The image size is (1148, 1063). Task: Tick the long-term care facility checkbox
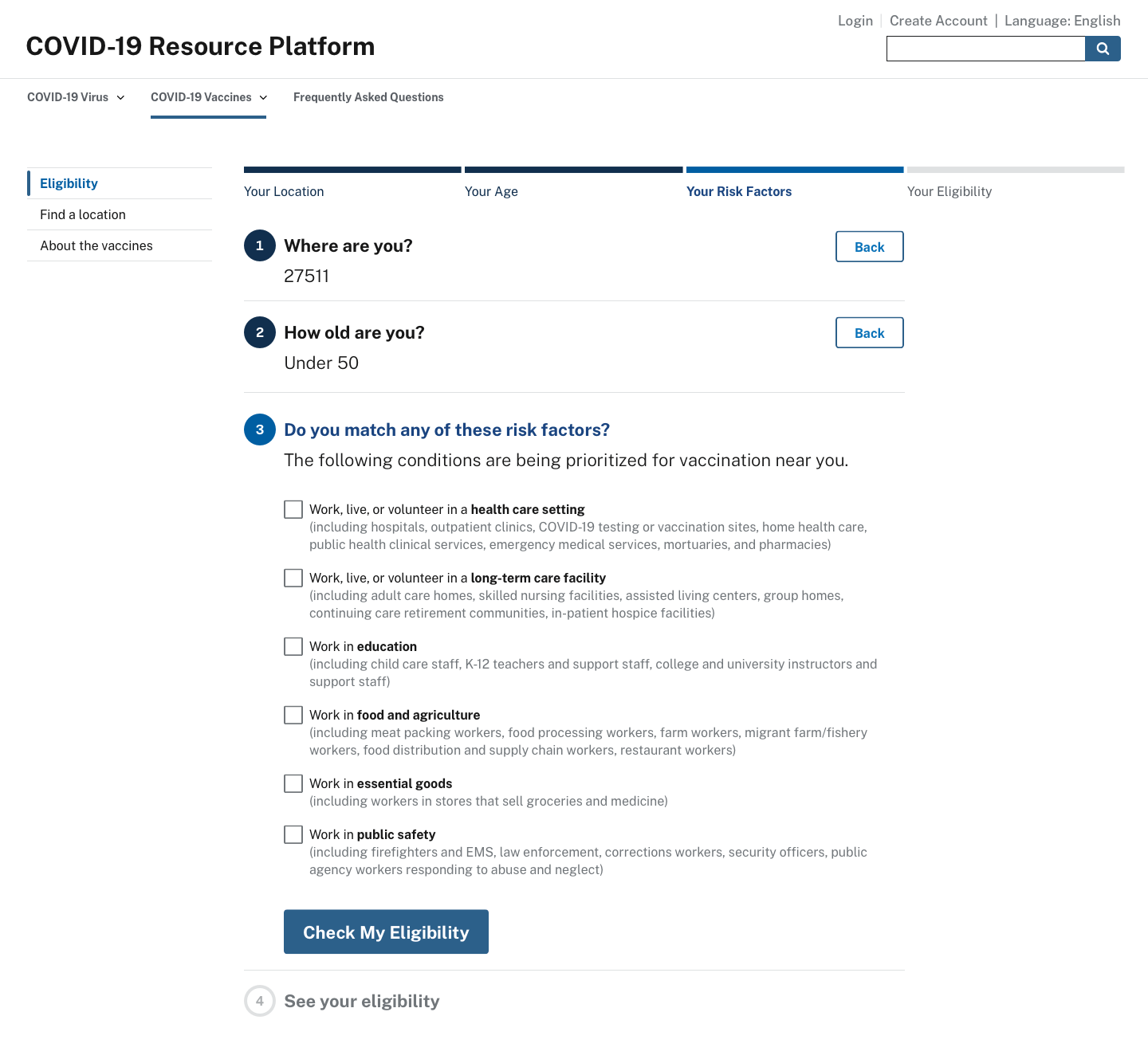pos(293,578)
